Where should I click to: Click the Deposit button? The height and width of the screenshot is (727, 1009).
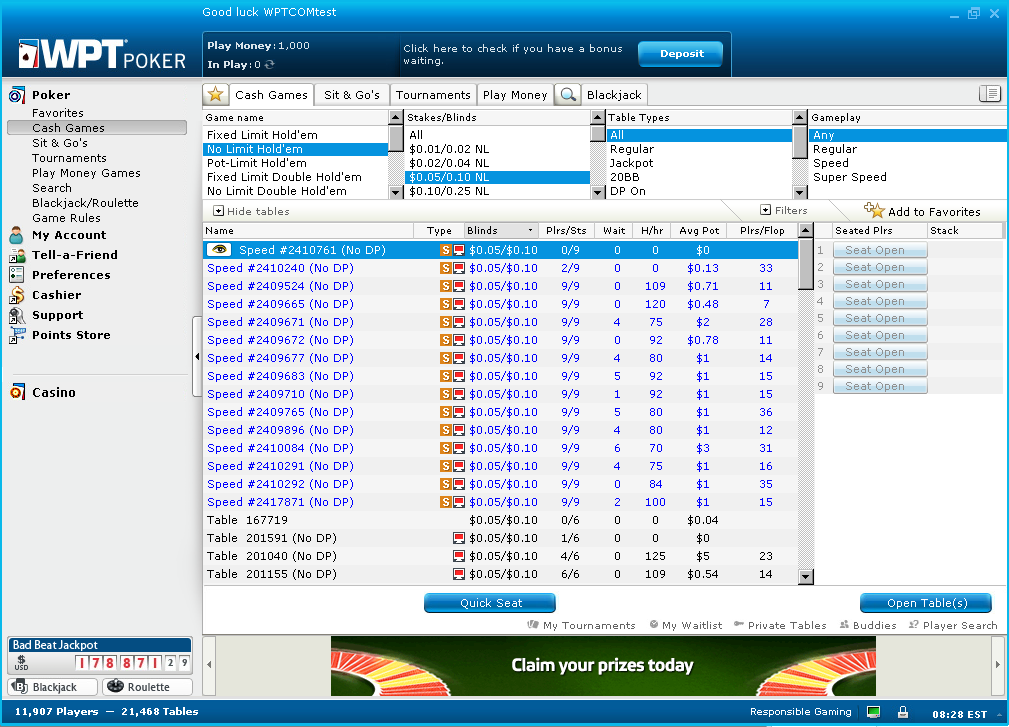click(x=681, y=54)
